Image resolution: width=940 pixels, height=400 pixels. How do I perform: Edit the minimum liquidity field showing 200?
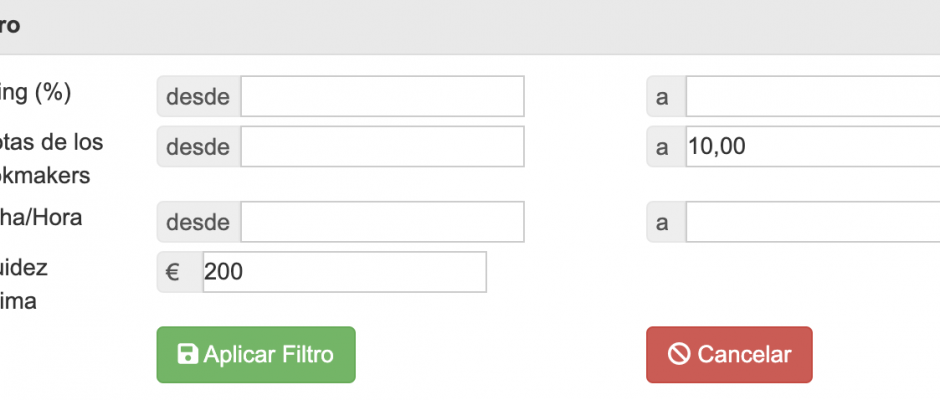[345, 272]
